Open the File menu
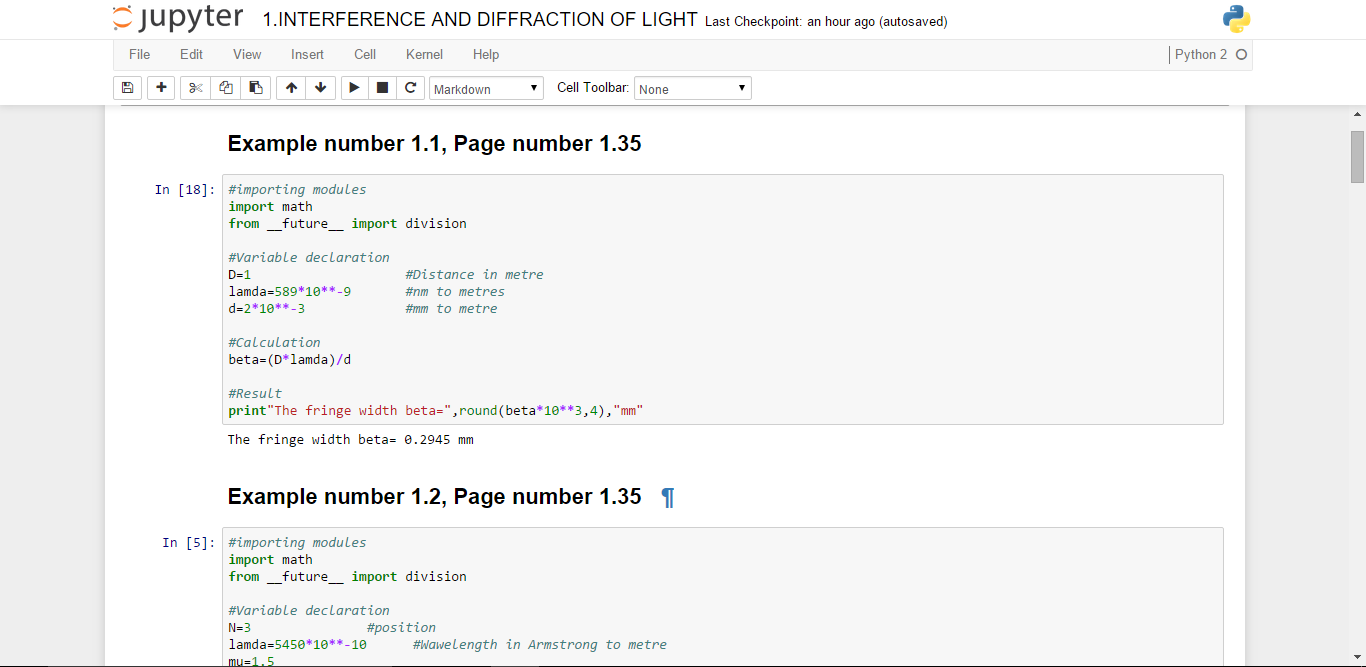The height and width of the screenshot is (667, 1366). tap(139, 55)
